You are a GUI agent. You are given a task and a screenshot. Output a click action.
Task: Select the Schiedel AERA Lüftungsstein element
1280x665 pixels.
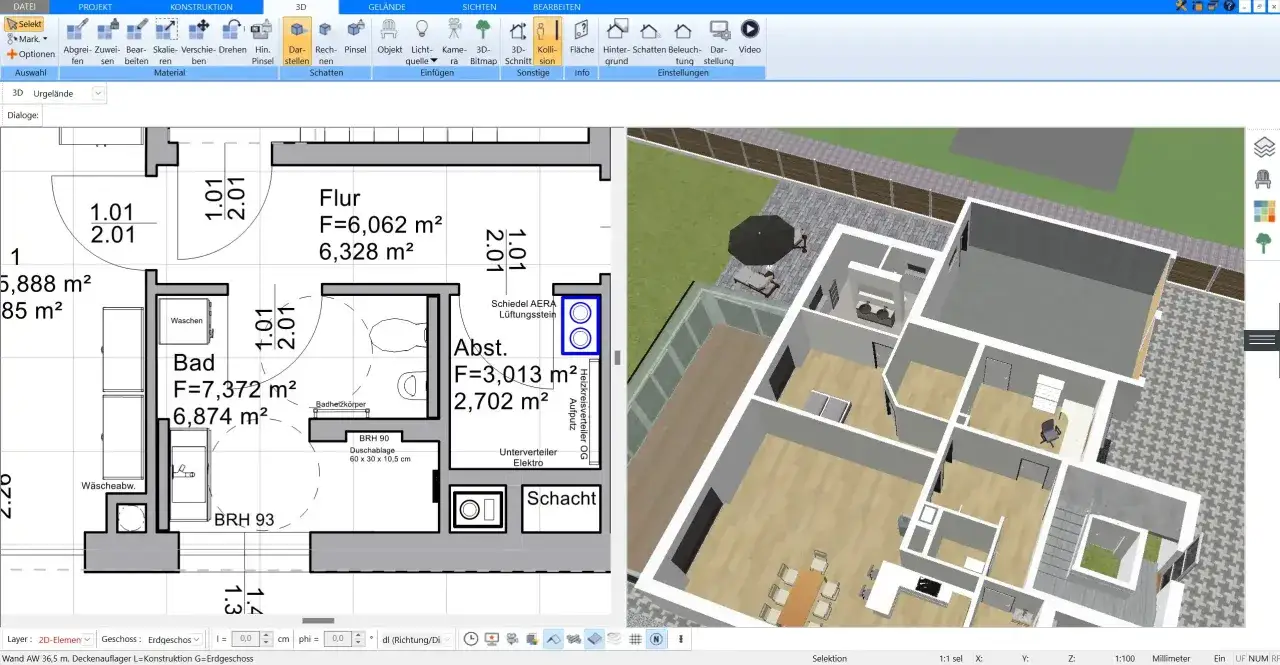580,325
